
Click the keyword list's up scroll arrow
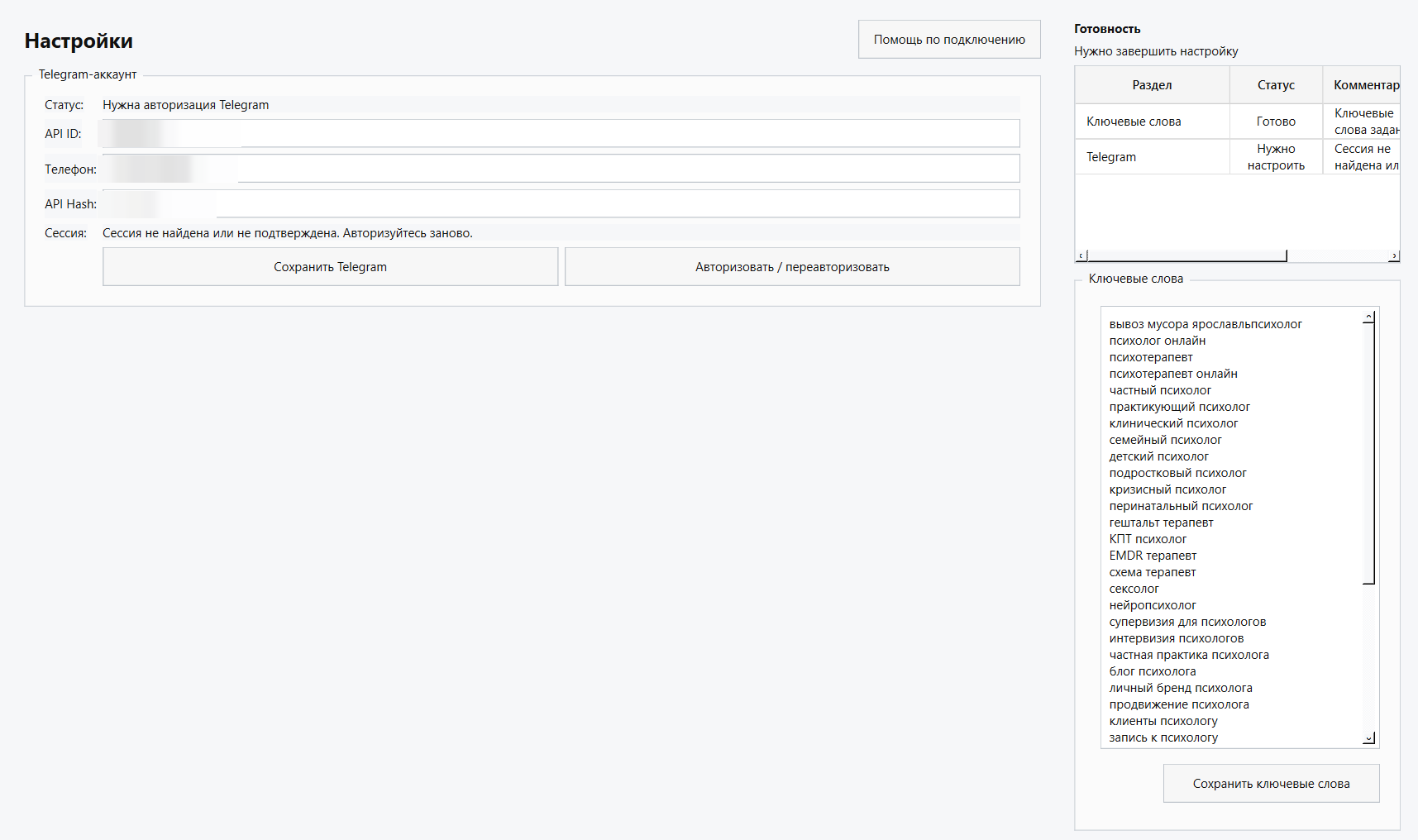(1369, 317)
